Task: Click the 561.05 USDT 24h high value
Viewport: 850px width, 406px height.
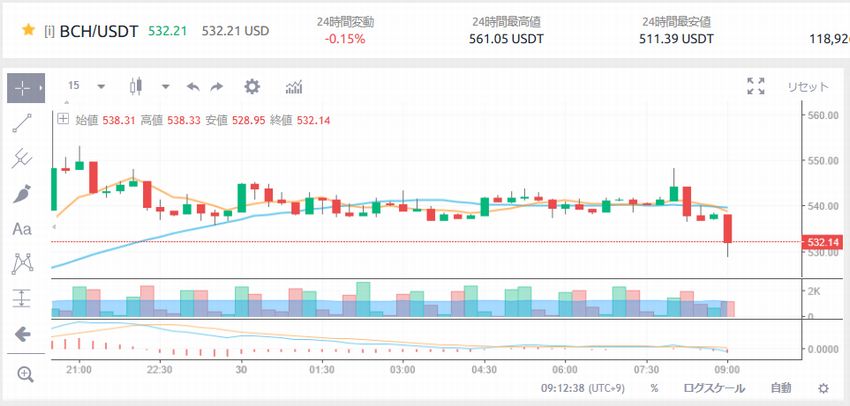Action: point(506,39)
